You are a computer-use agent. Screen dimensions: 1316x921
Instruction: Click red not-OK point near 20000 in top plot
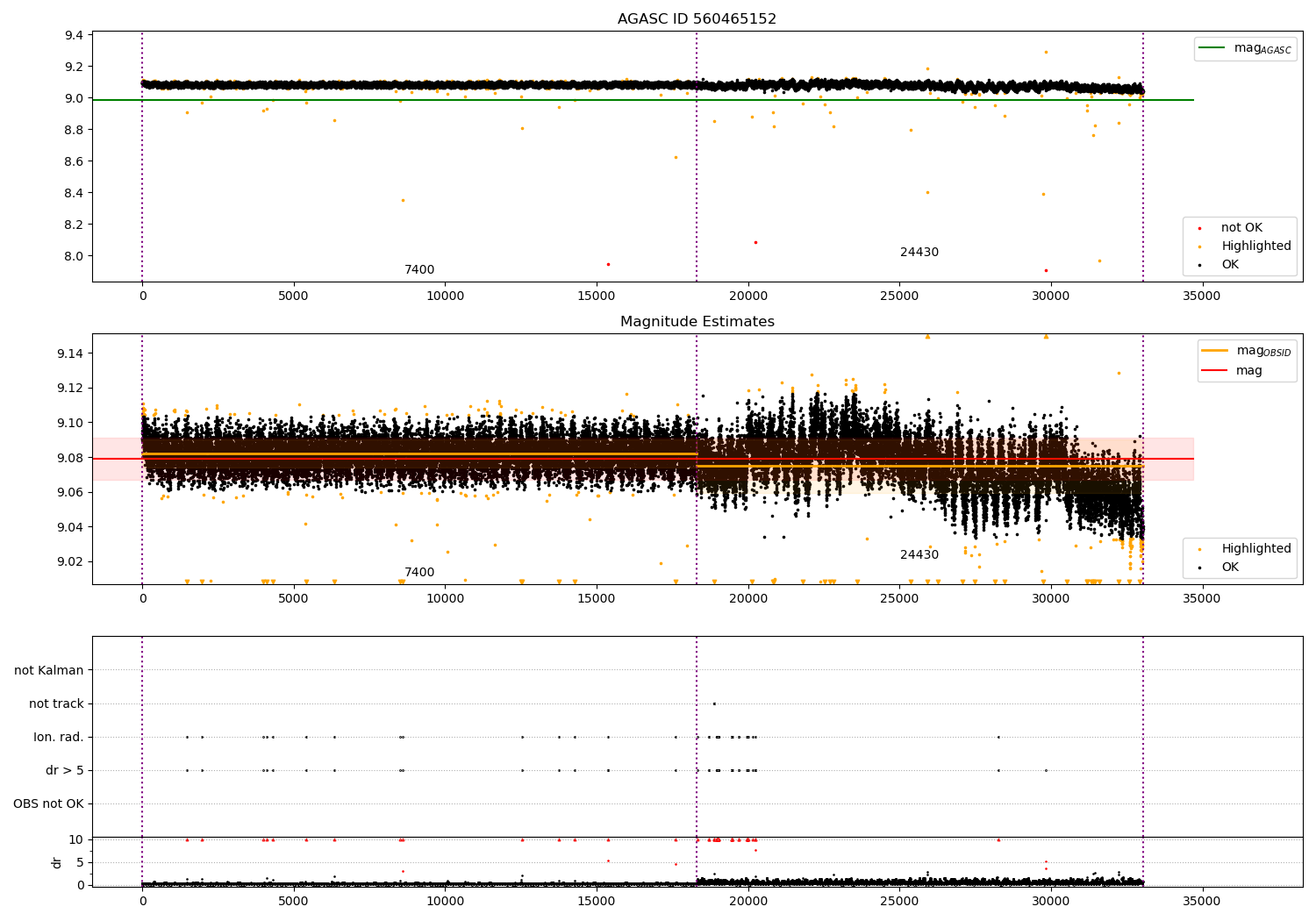point(755,242)
